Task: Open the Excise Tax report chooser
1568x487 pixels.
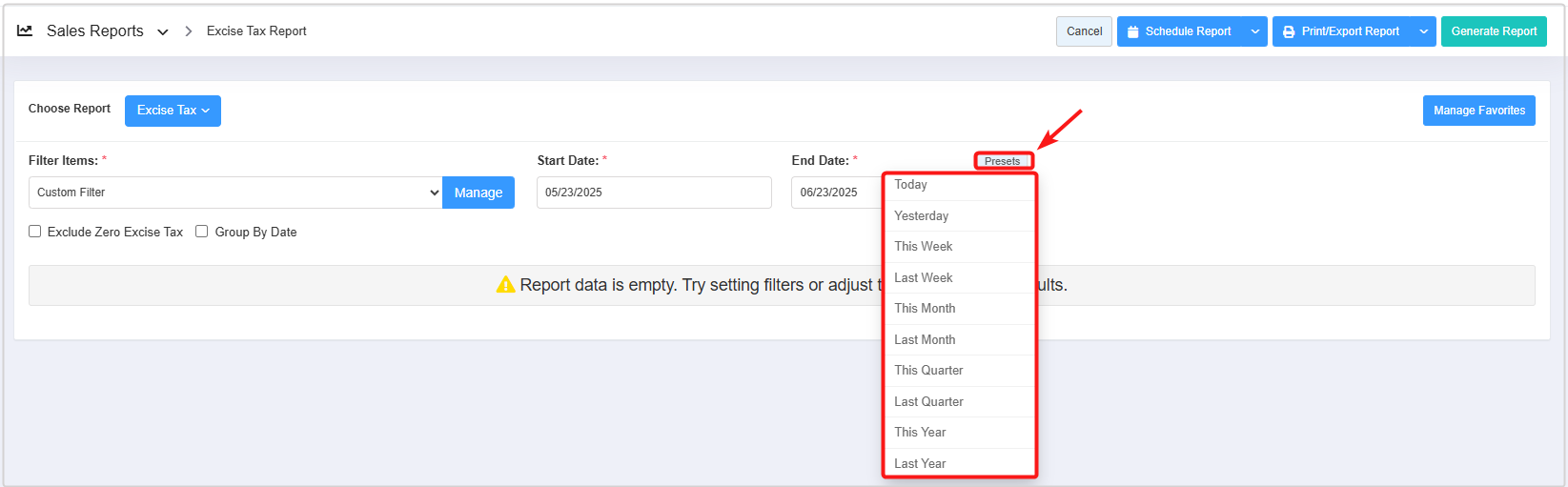Action: [173, 111]
